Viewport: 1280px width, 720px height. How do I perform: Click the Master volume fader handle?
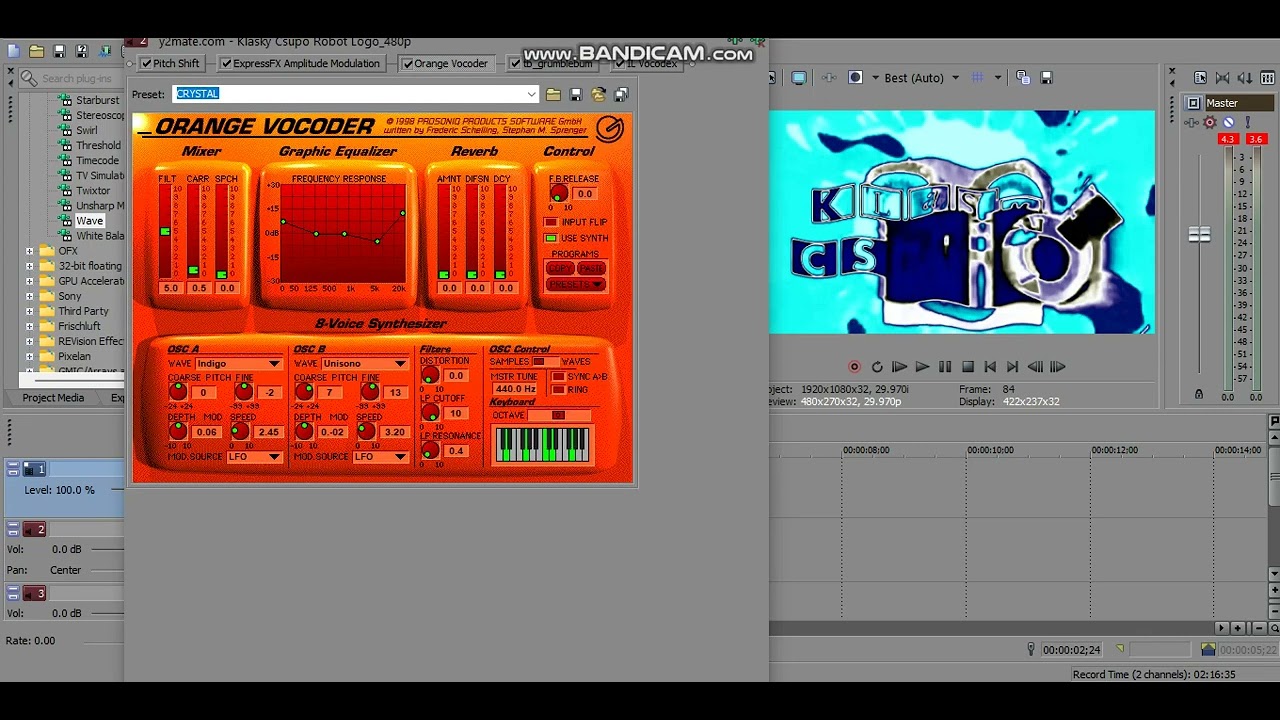1199,235
